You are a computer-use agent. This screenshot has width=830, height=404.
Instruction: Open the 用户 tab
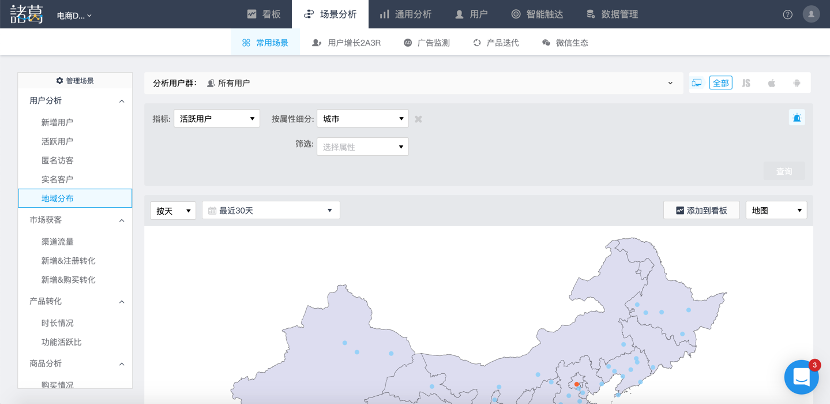click(x=471, y=14)
